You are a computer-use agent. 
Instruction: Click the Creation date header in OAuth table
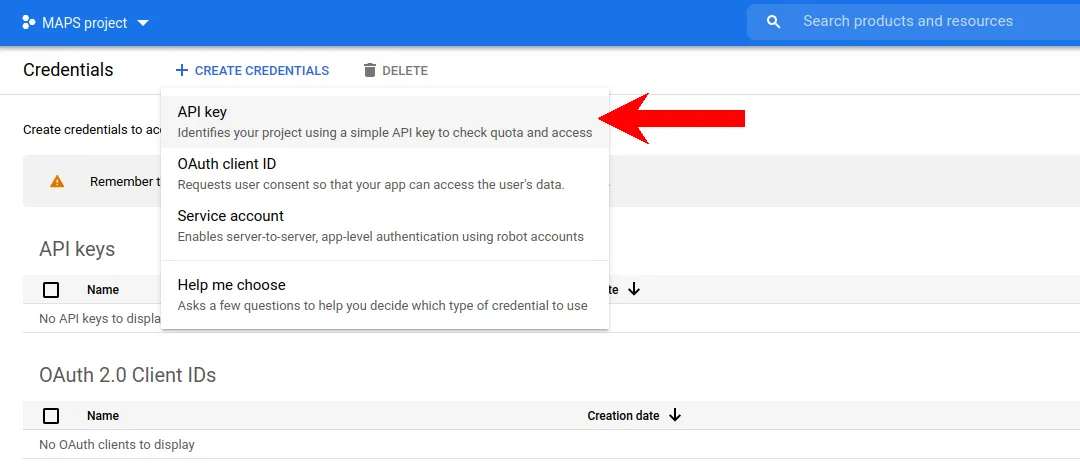pyautogui.click(x=623, y=415)
